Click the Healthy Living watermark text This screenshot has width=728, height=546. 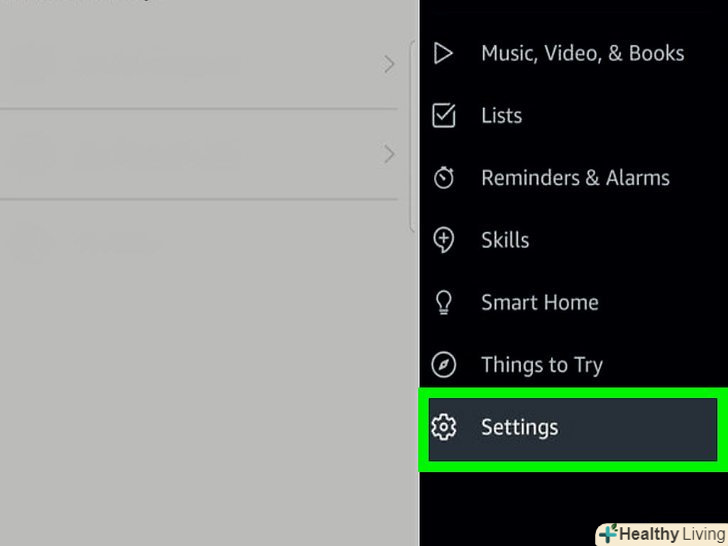click(672, 534)
